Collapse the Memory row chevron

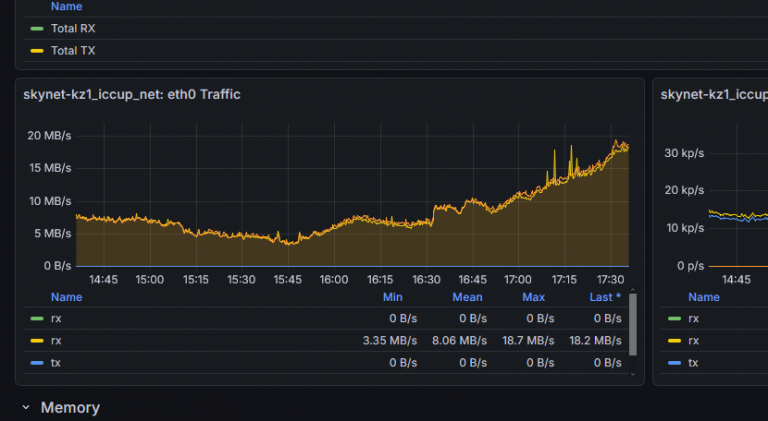[26, 407]
